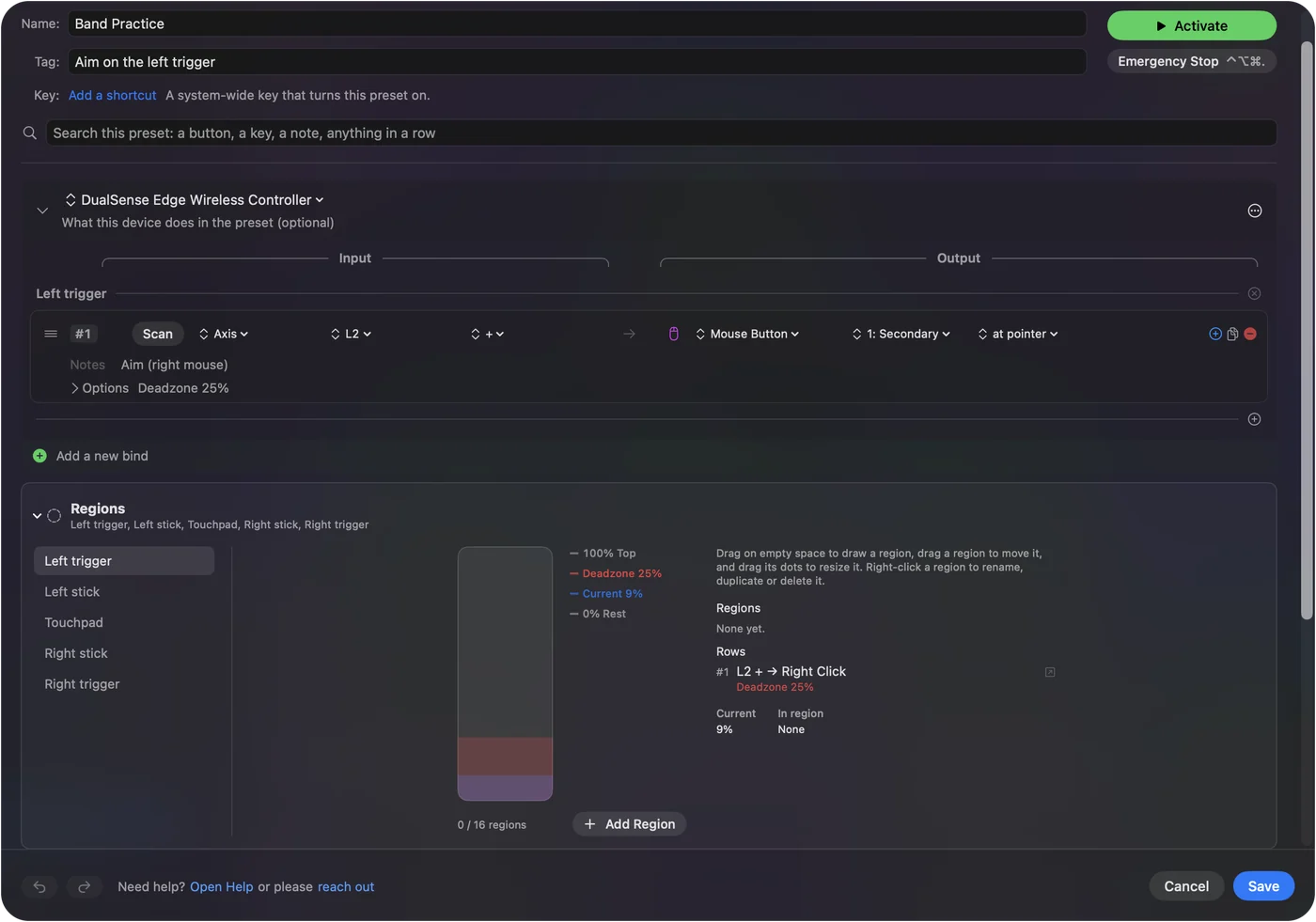The image size is (1316, 922).
Task: Collapse the Regions section chevron
Action: point(38,515)
